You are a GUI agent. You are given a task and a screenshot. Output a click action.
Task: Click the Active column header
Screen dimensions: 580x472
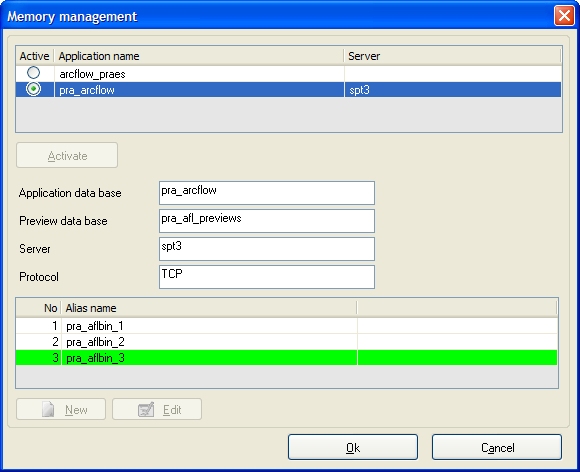tap(35, 56)
